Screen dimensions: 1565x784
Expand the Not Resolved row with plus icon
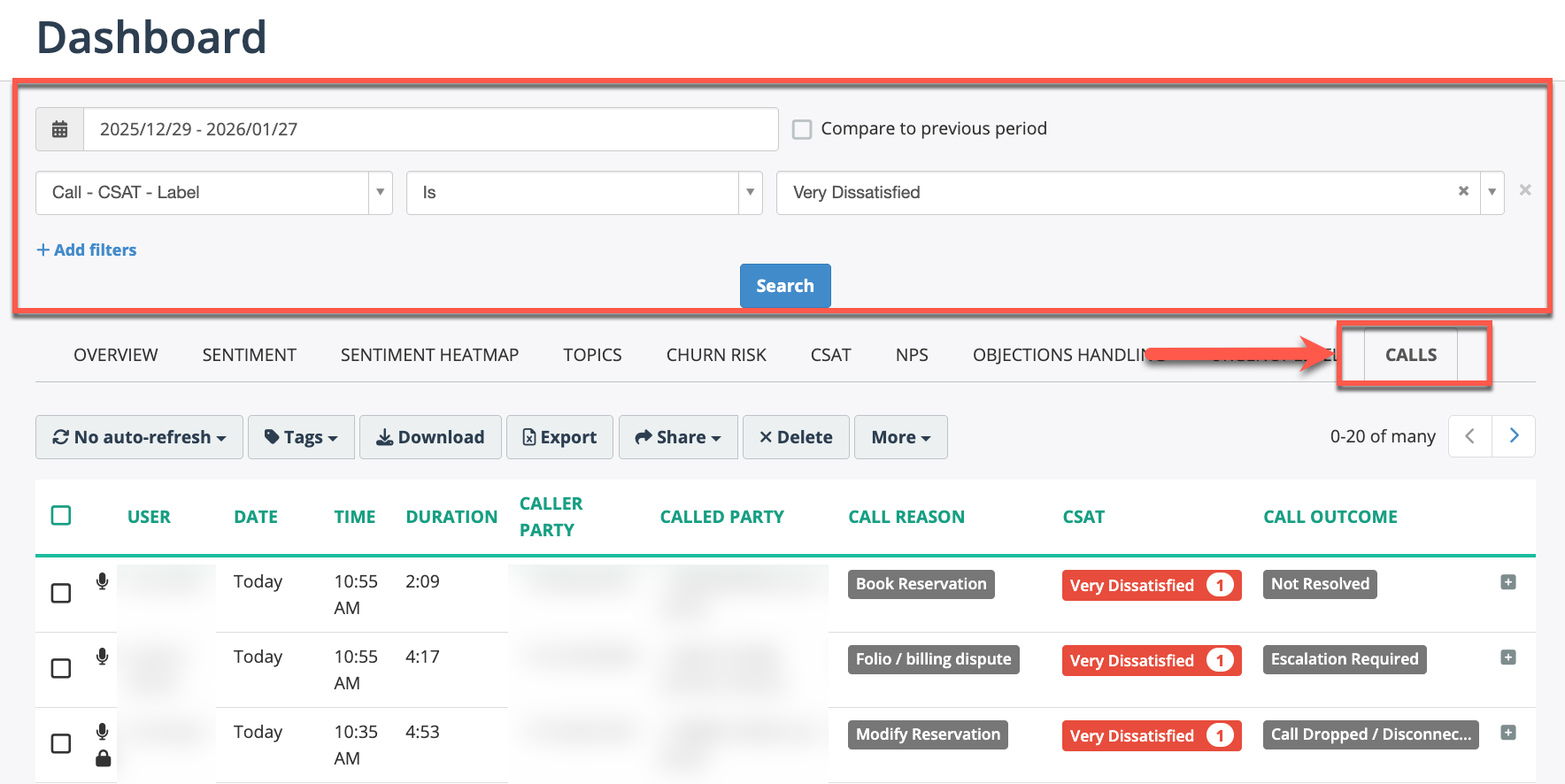tap(1508, 582)
